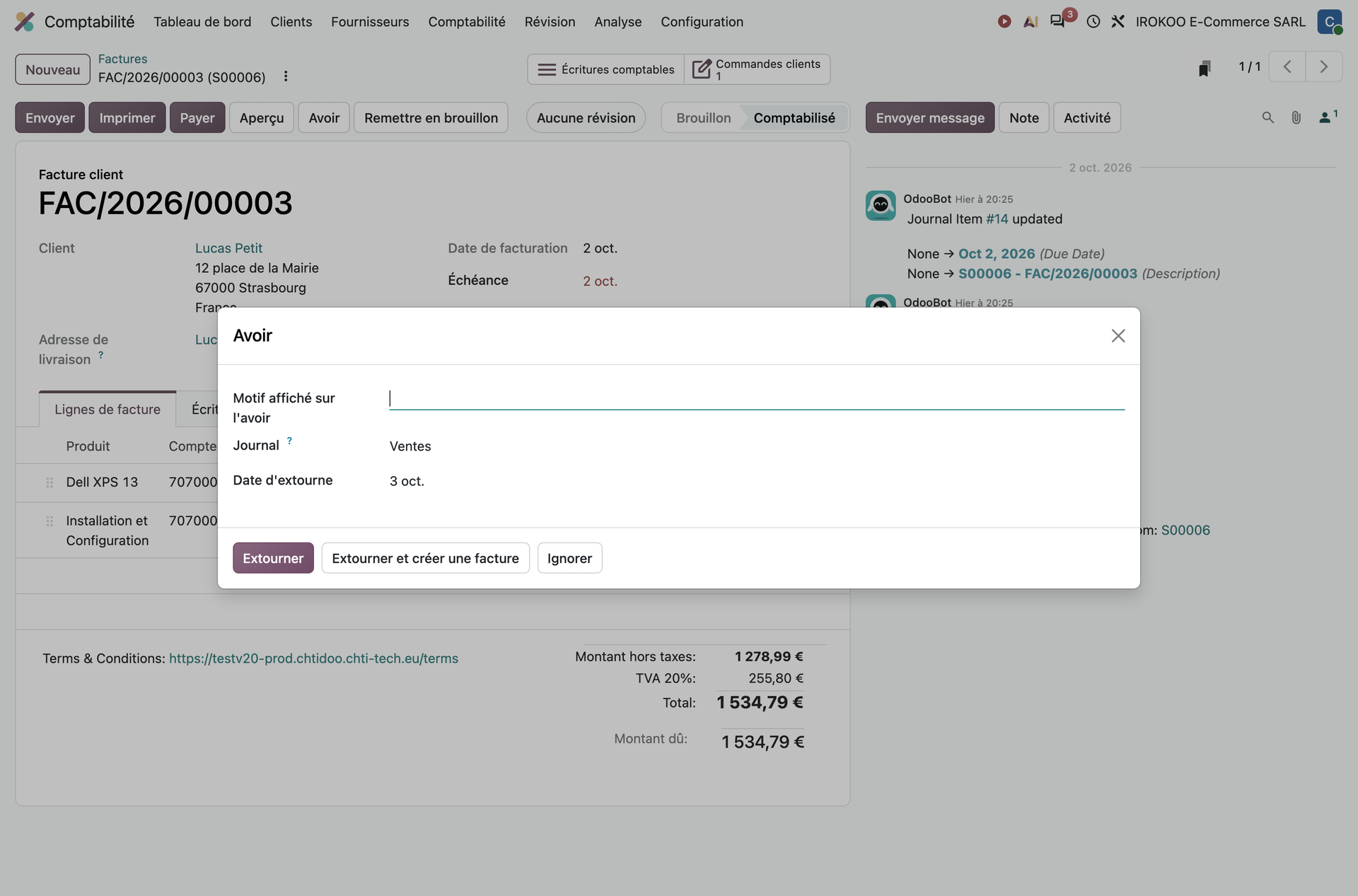Go to the next record arrow

pyautogui.click(x=1324, y=67)
